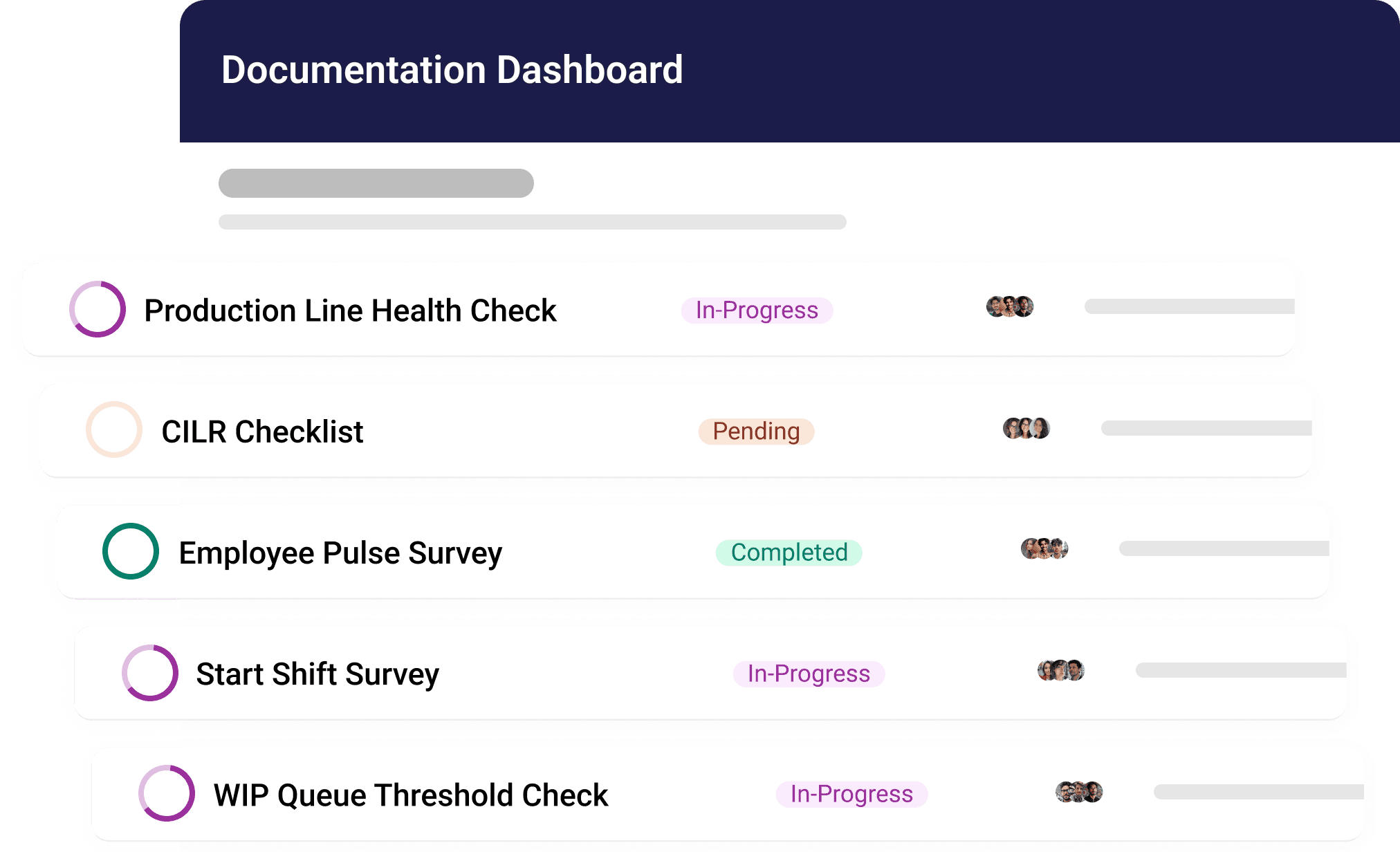Click the WIP Queue Threshold Check progress ring
1400x852 pixels.
[x=167, y=793]
